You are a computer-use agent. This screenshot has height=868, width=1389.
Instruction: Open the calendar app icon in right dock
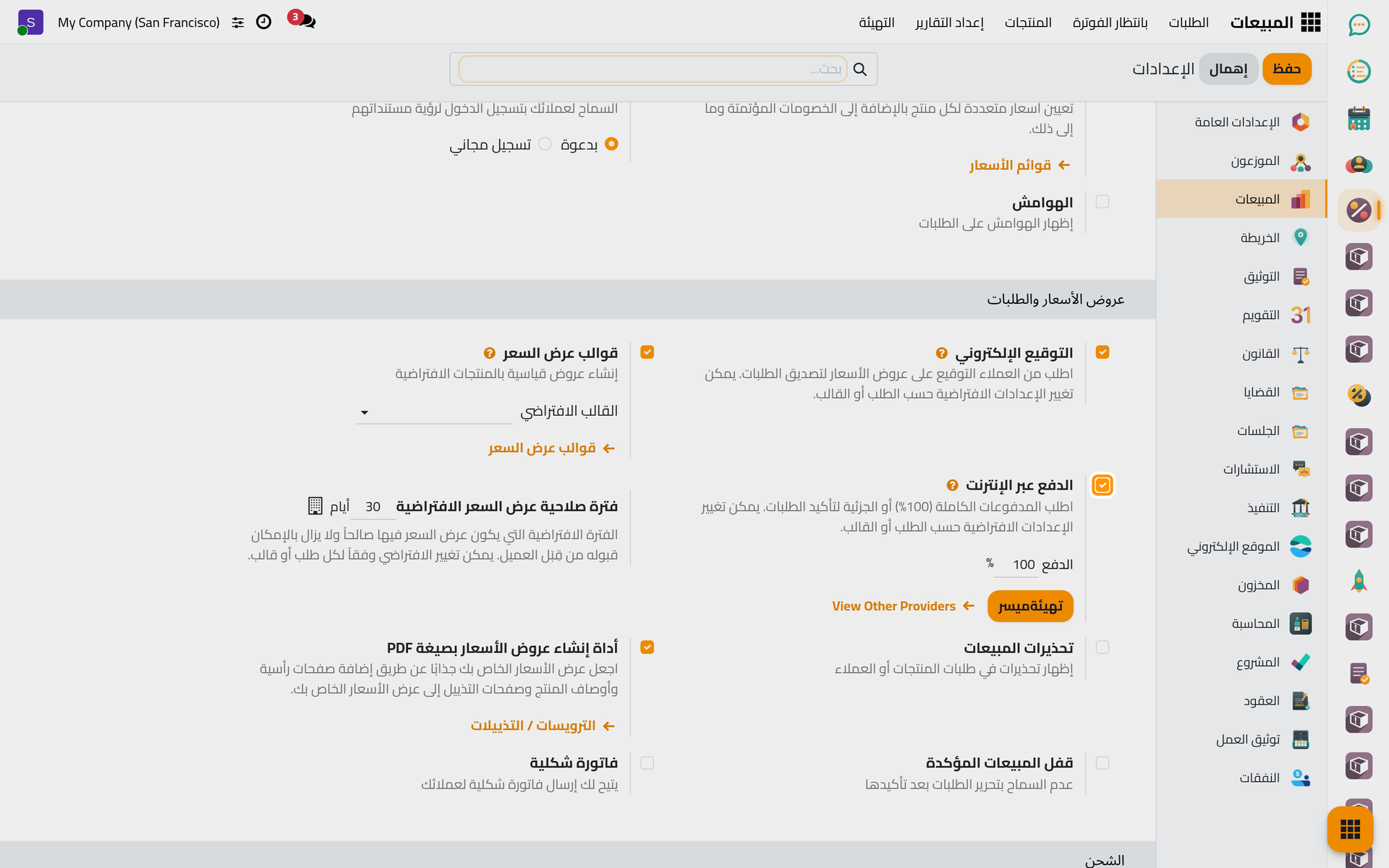tap(1359, 118)
